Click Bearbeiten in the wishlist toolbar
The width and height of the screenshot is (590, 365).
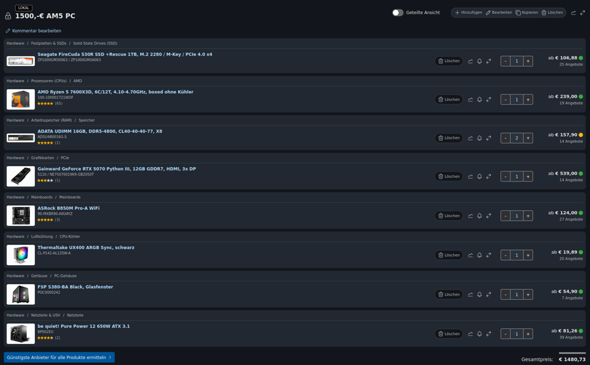coord(499,13)
